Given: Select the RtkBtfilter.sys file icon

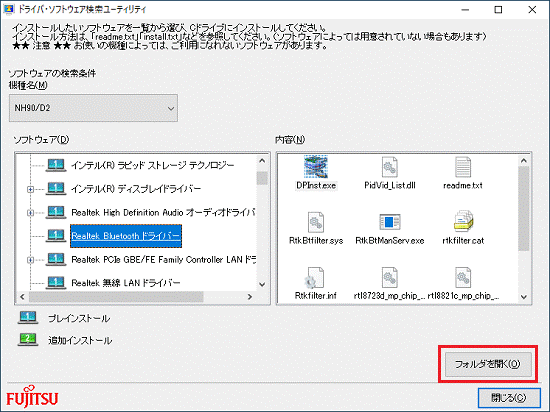Looking at the screenshot, I should pos(316,222).
